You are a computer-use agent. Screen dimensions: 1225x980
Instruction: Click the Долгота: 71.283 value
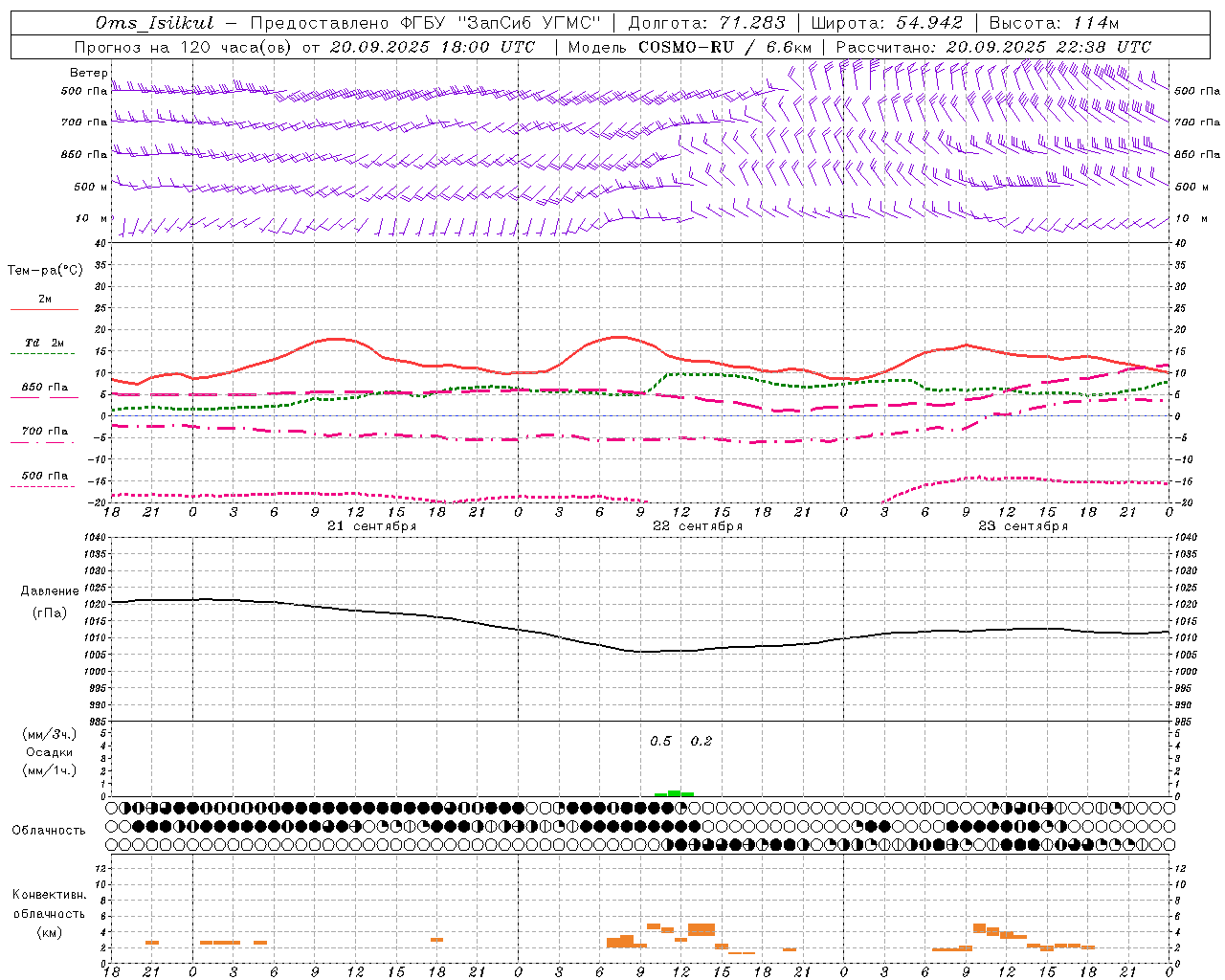(x=706, y=23)
